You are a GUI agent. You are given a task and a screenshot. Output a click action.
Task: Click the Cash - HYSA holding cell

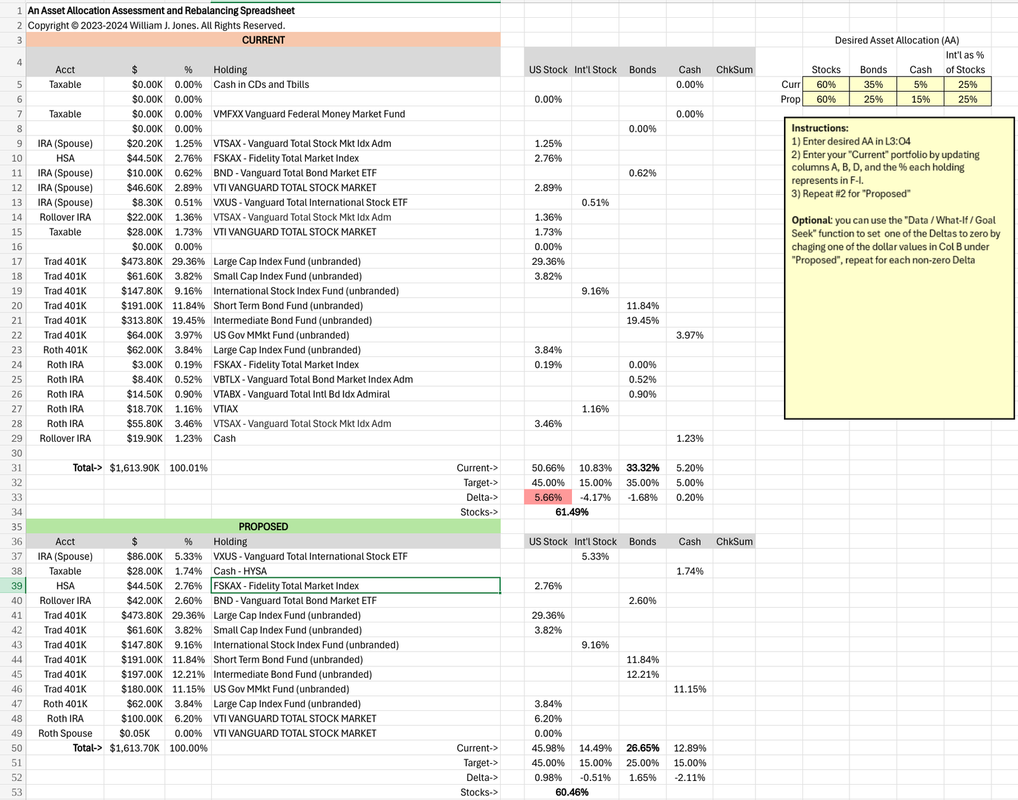356,571
